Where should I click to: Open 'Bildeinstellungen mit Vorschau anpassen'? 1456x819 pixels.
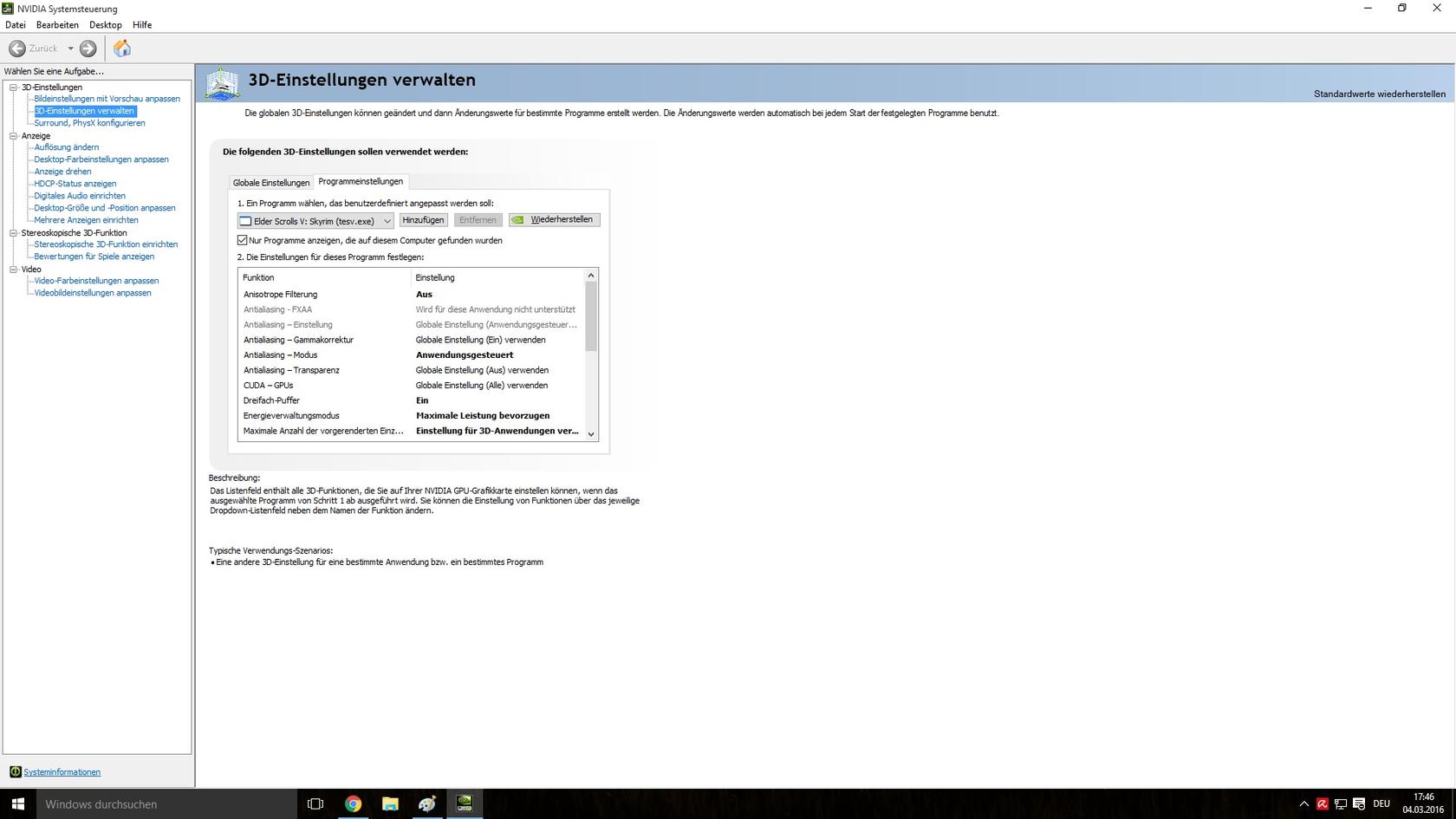click(x=107, y=99)
